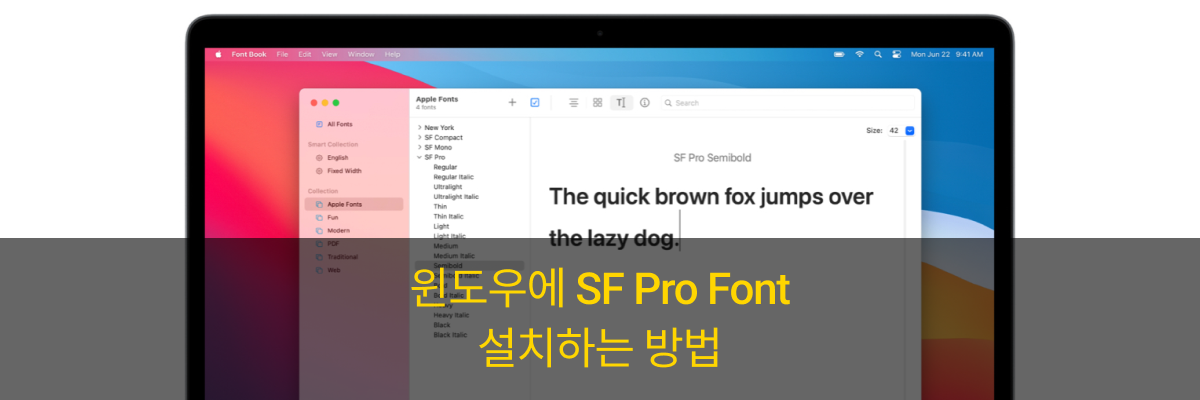Click the Apple Fonts title in toolbar
1200x400 pixels.
point(437,99)
